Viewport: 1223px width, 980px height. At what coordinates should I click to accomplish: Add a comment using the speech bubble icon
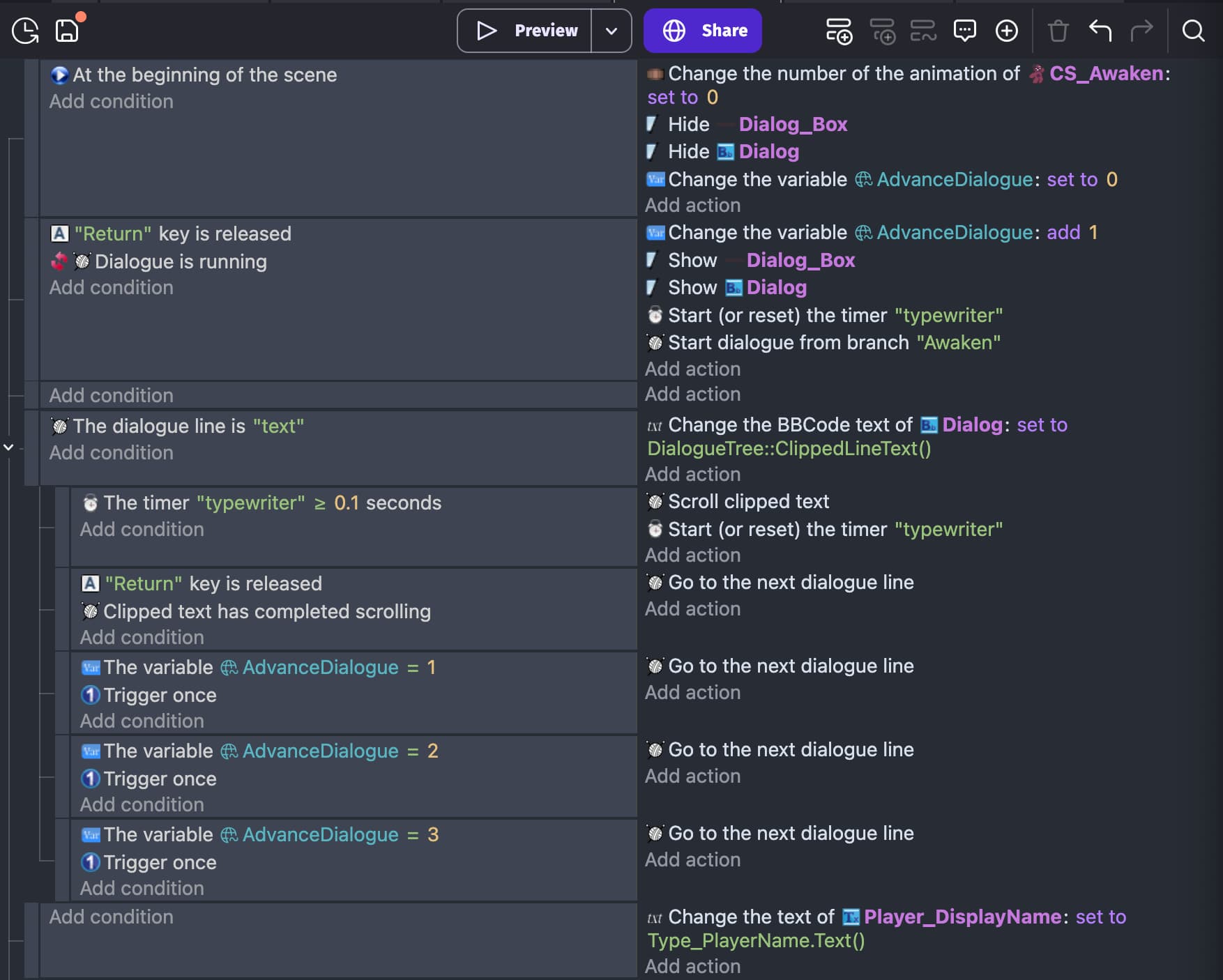tap(964, 31)
